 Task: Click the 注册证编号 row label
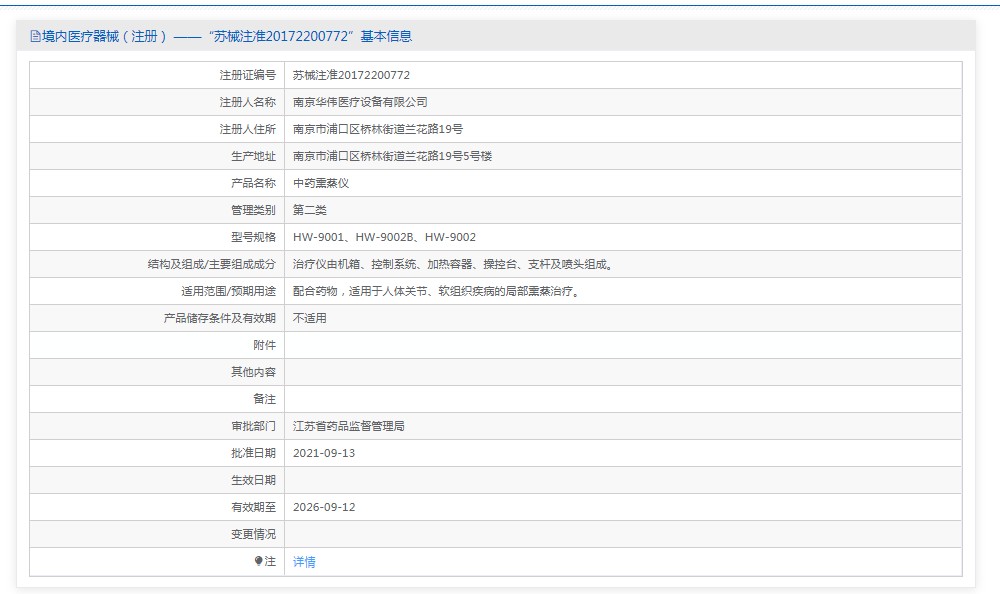coord(247,75)
